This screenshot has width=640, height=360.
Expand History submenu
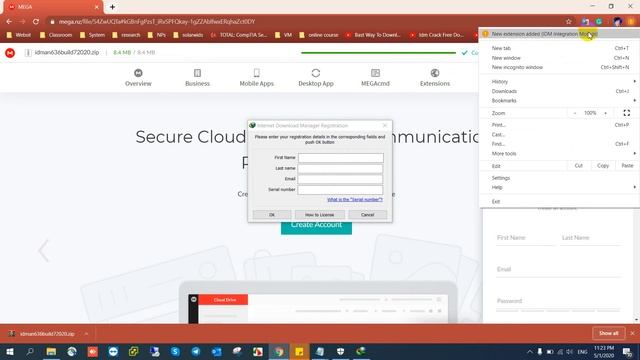[634, 82]
